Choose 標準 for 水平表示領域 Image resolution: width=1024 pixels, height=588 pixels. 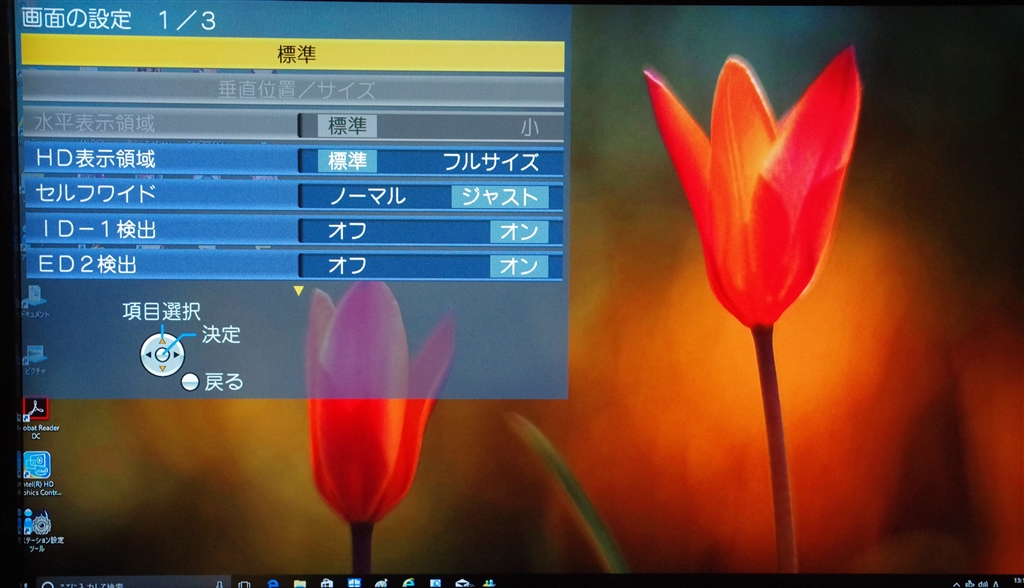(x=347, y=125)
